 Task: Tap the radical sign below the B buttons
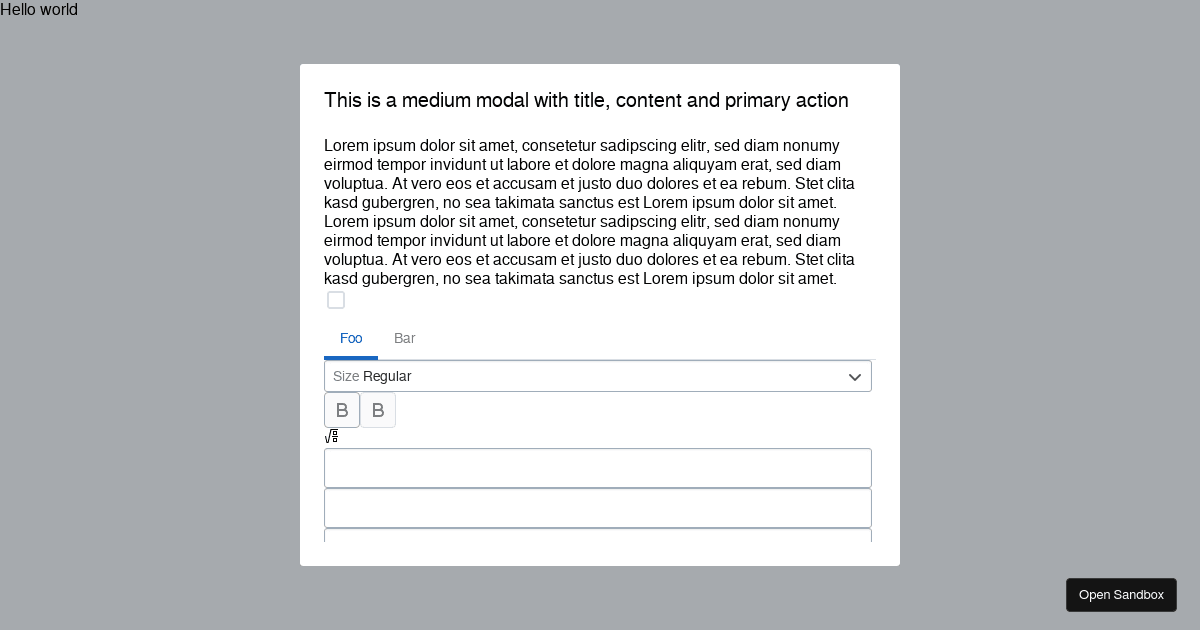pos(332,437)
